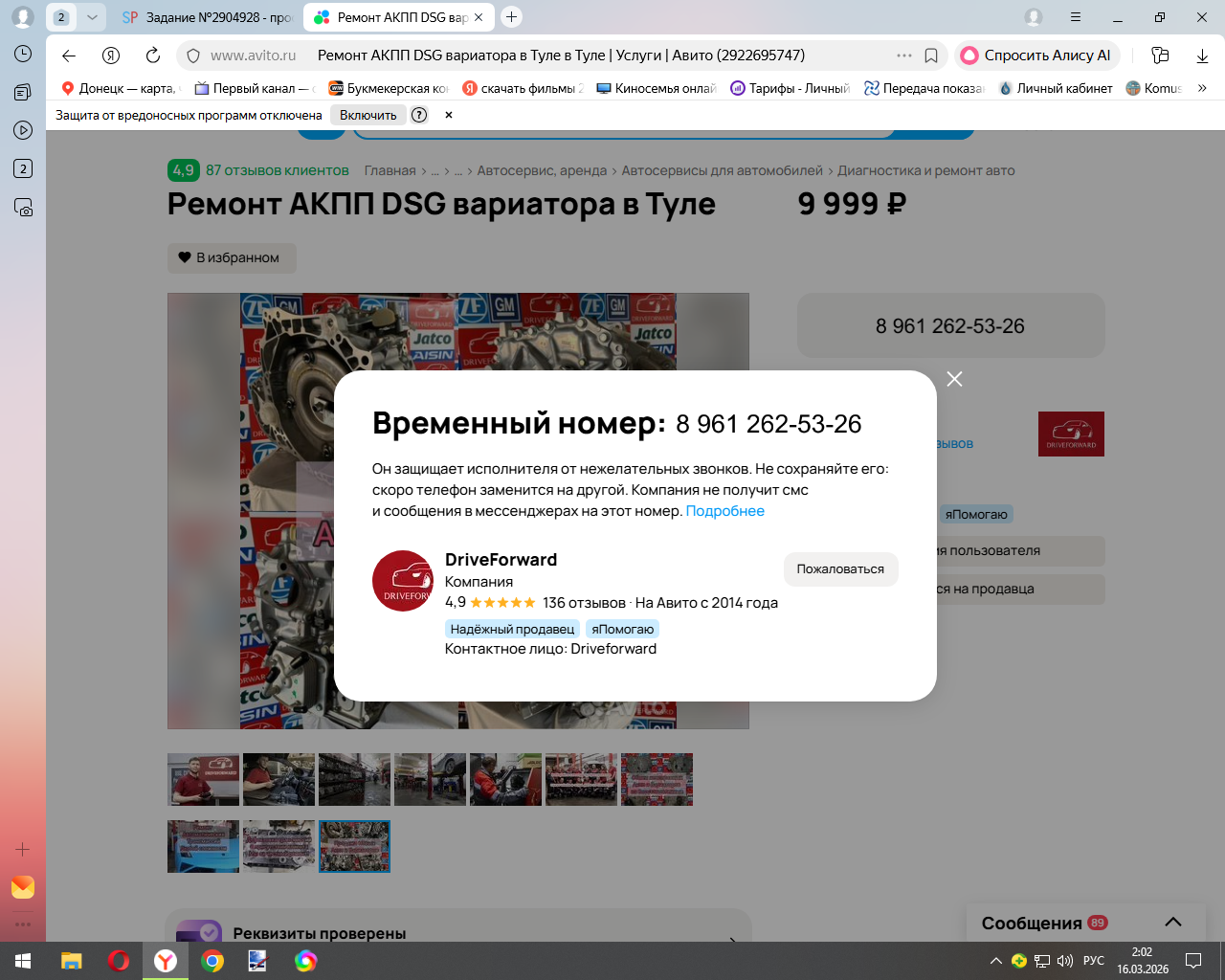Open the Тарифы - Личный bookmark
Screen dimensions: 1225x980
point(790,88)
